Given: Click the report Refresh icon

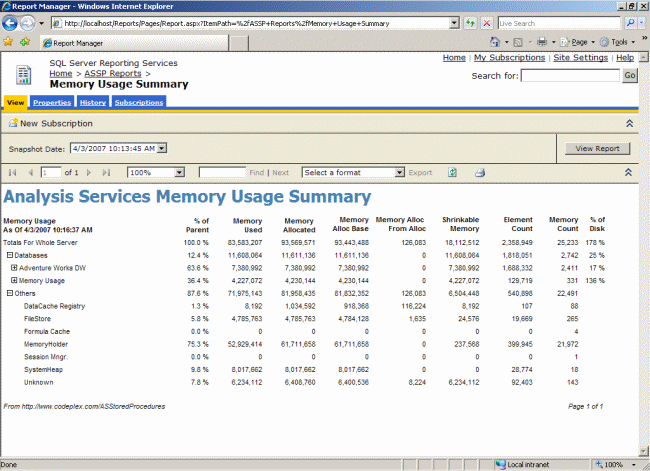Looking at the screenshot, I should tap(453, 172).
